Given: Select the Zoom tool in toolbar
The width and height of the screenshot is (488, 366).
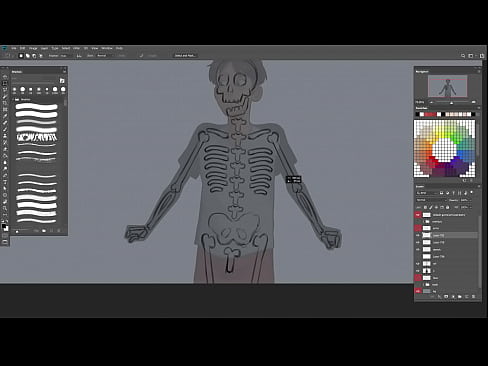Looking at the screenshot, I should point(5,208).
